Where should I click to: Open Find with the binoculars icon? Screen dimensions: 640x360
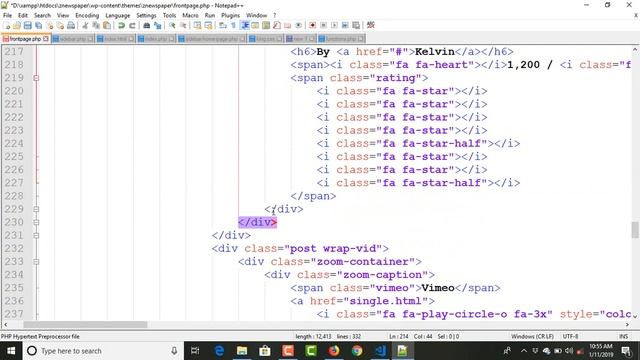[147, 25]
